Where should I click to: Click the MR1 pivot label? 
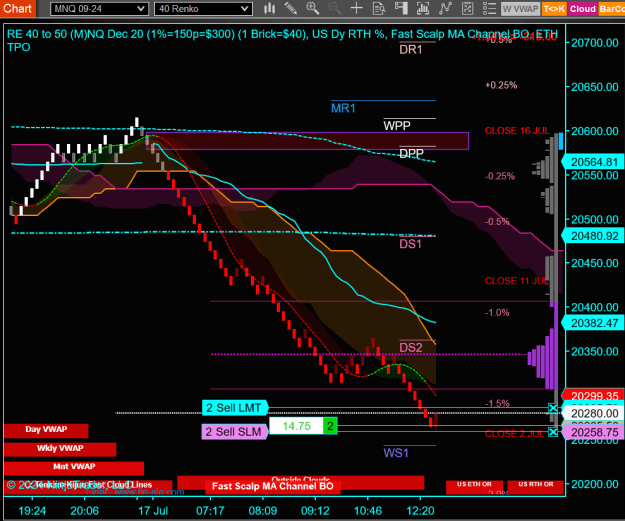pyautogui.click(x=343, y=108)
